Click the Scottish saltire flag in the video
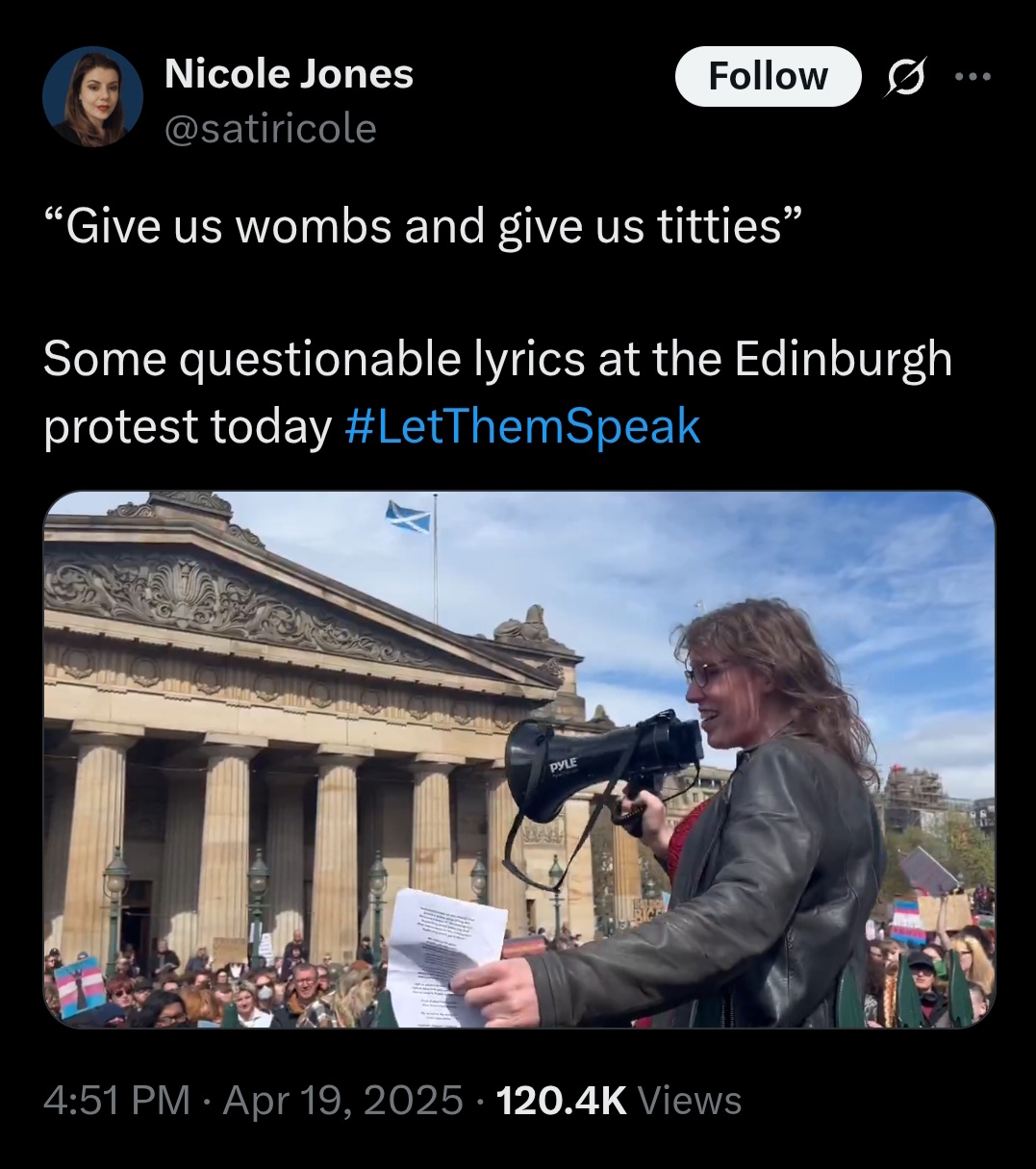The height and width of the screenshot is (1169, 1036). point(409,516)
